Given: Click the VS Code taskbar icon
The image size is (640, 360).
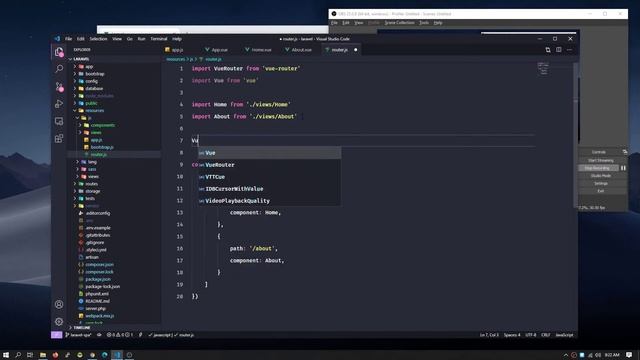Looking at the screenshot, I should [117, 355].
